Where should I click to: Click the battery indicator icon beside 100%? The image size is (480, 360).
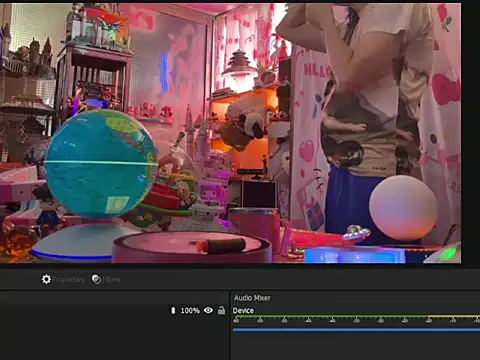coord(173,311)
